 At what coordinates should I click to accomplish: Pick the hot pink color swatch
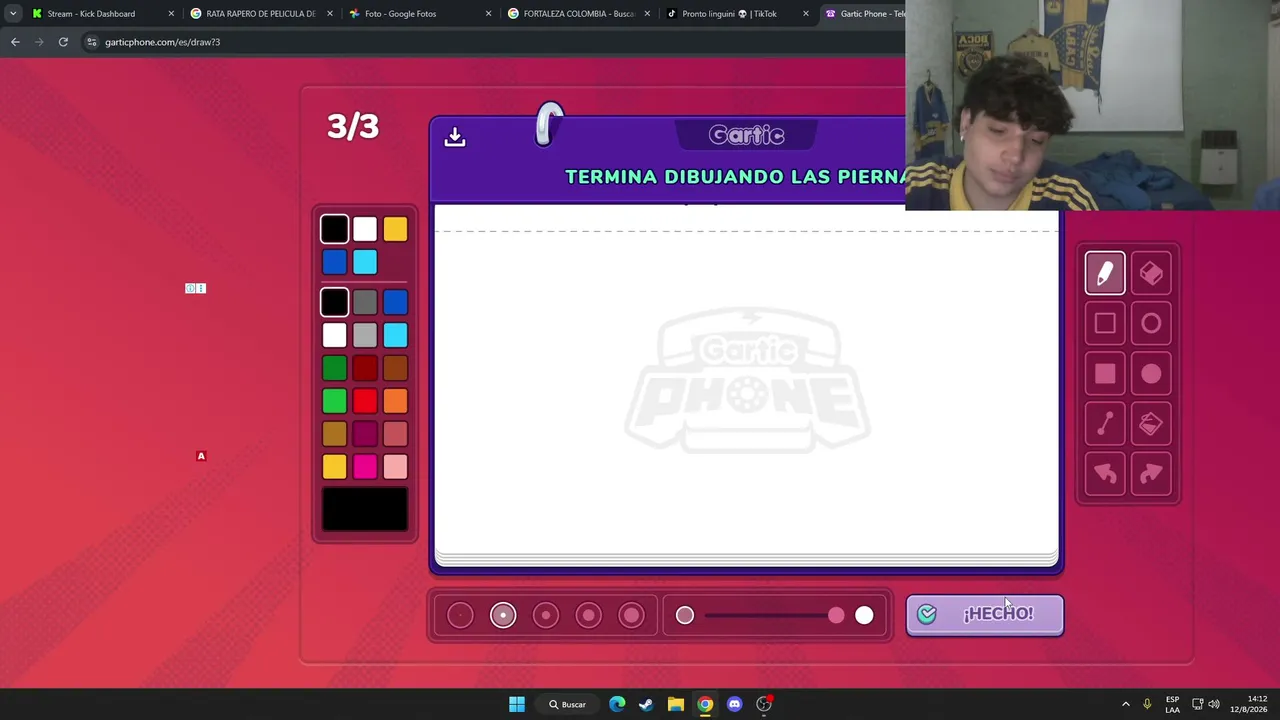pos(365,467)
